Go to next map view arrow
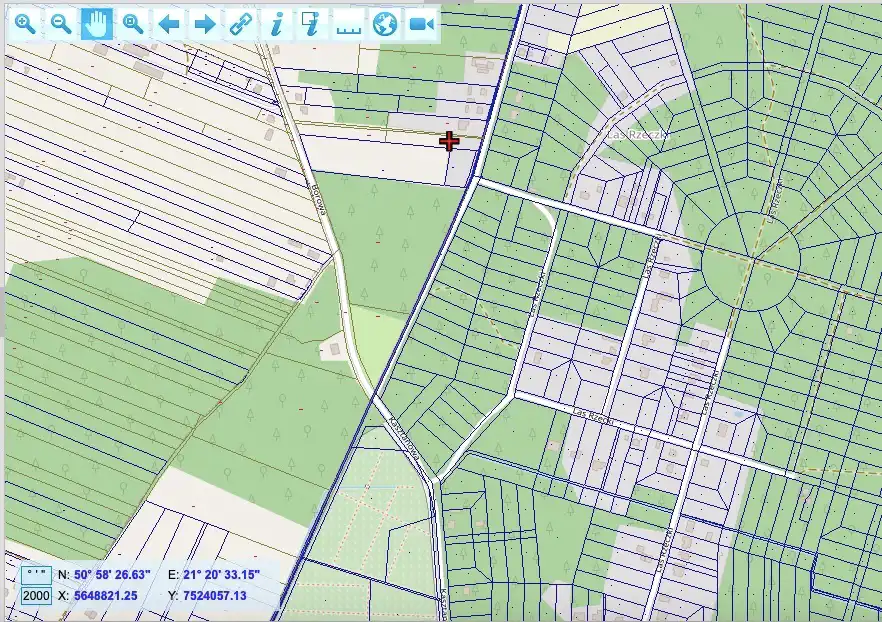The height and width of the screenshot is (622, 882). [x=204, y=24]
